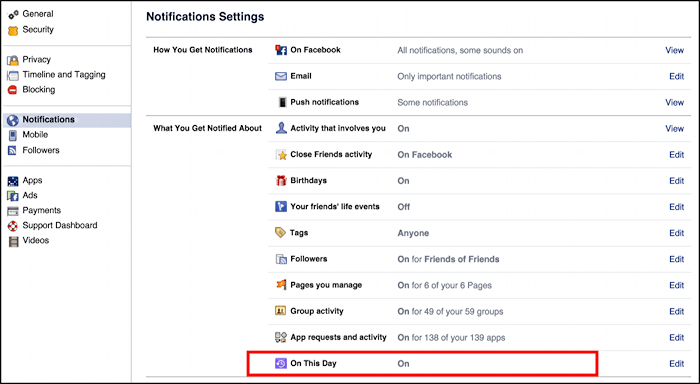Click the General settings gear icon
Screen dimensions: 700x384
tap(13, 15)
